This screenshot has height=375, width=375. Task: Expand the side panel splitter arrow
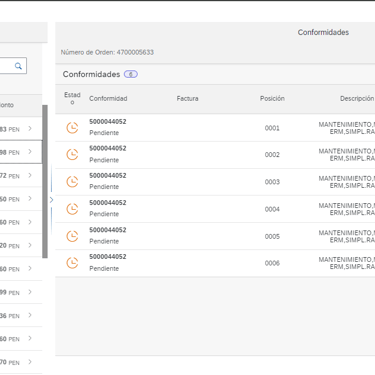[x=51, y=200]
